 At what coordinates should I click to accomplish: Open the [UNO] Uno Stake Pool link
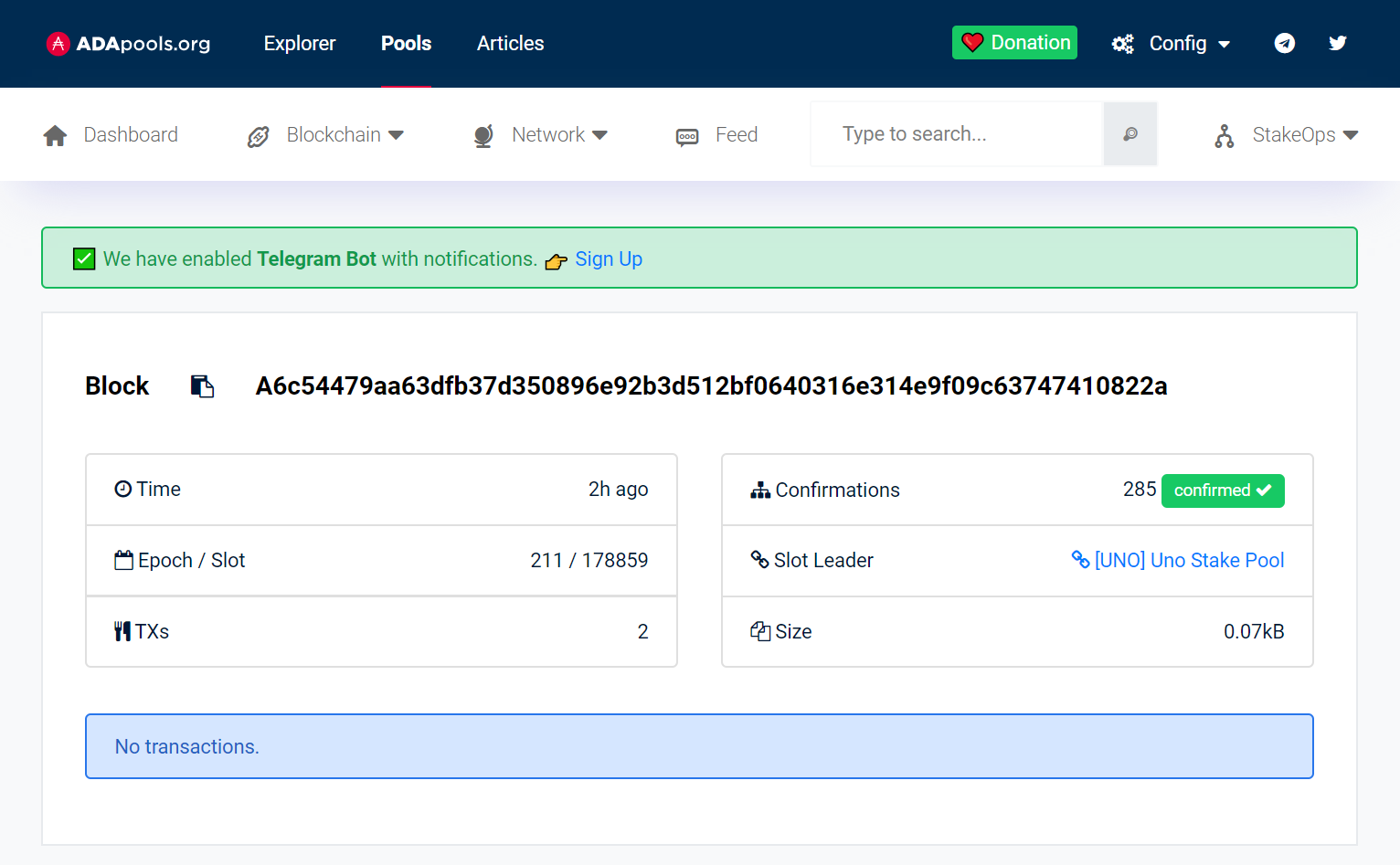(1188, 560)
